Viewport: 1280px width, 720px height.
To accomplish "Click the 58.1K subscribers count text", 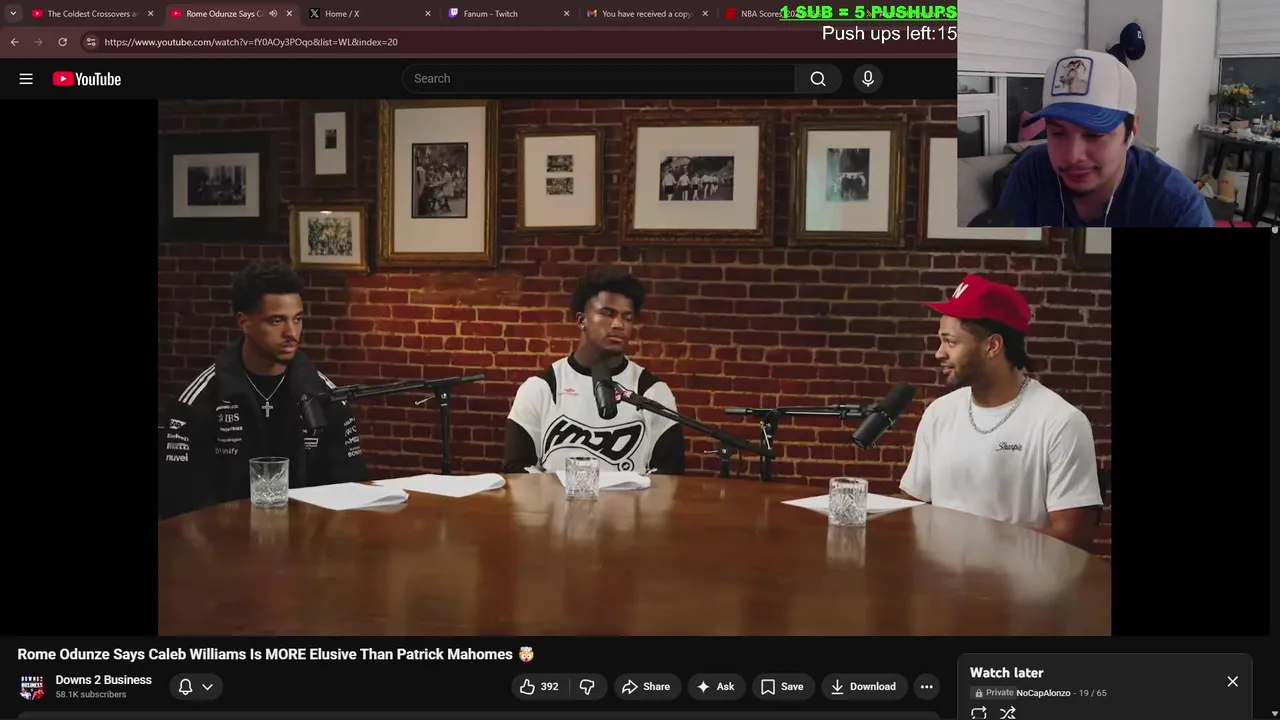I will [91, 695].
